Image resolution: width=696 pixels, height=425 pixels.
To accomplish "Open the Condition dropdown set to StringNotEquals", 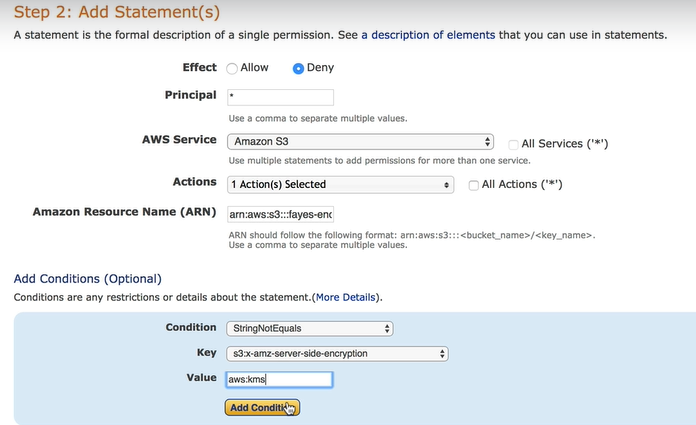I will (310, 329).
